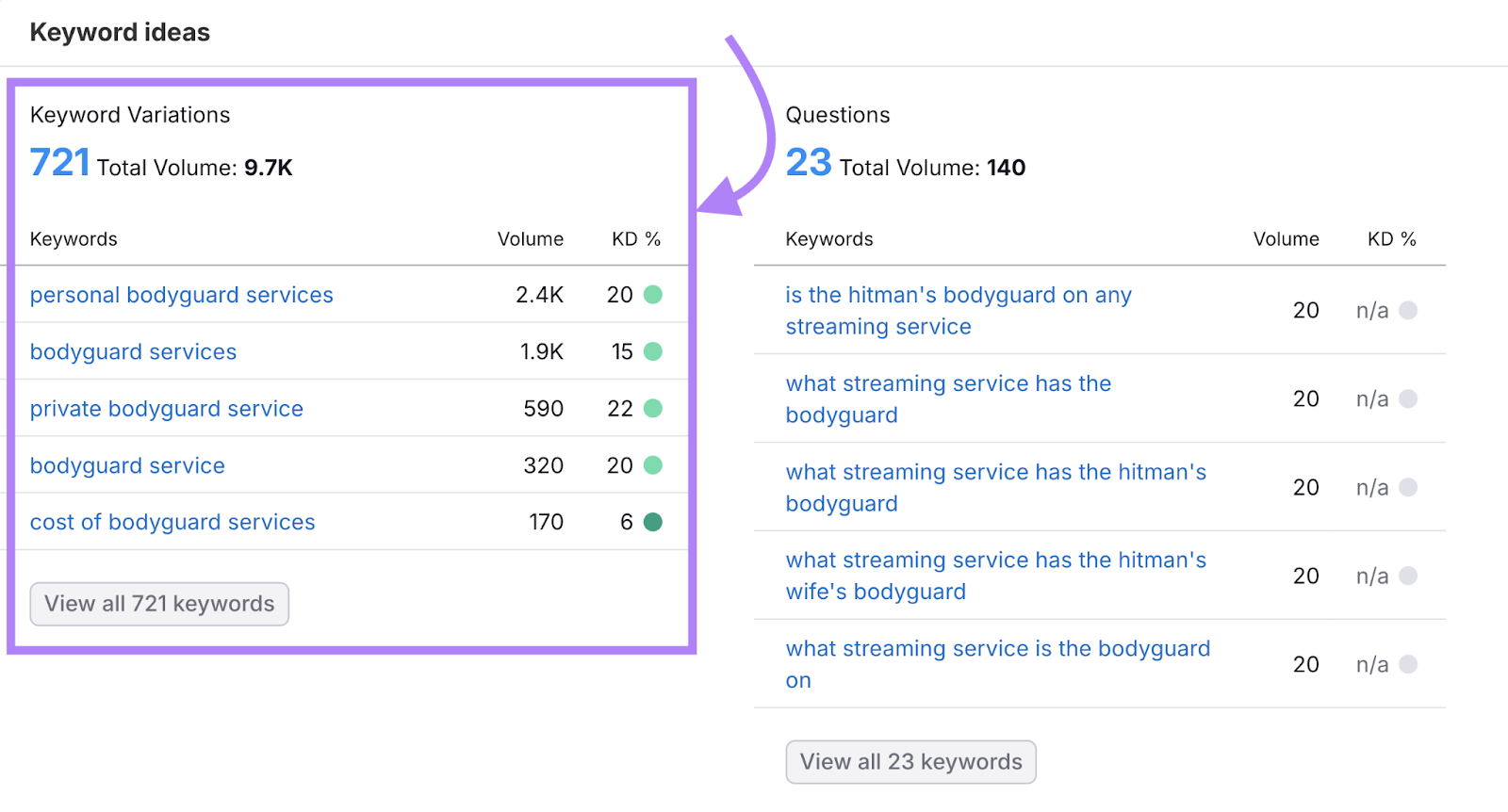This screenshot has height=812, width=1508.
Task: Open 'personal bodyguard services' keyword link
Action: 181,295
